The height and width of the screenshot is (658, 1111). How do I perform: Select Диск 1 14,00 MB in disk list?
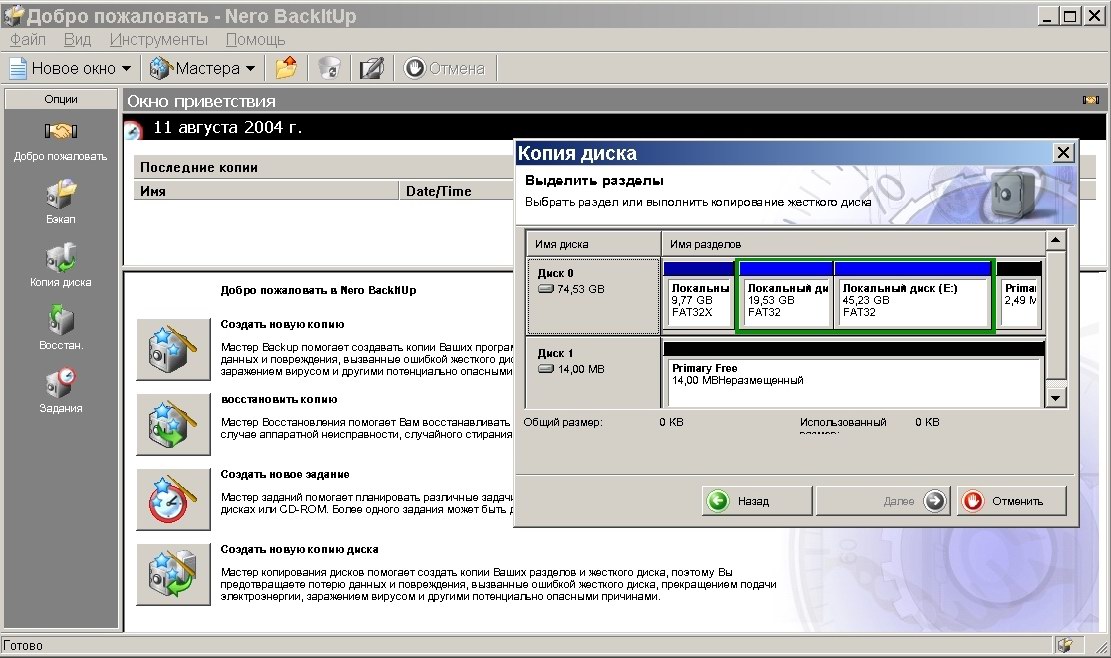pos(593,373)
